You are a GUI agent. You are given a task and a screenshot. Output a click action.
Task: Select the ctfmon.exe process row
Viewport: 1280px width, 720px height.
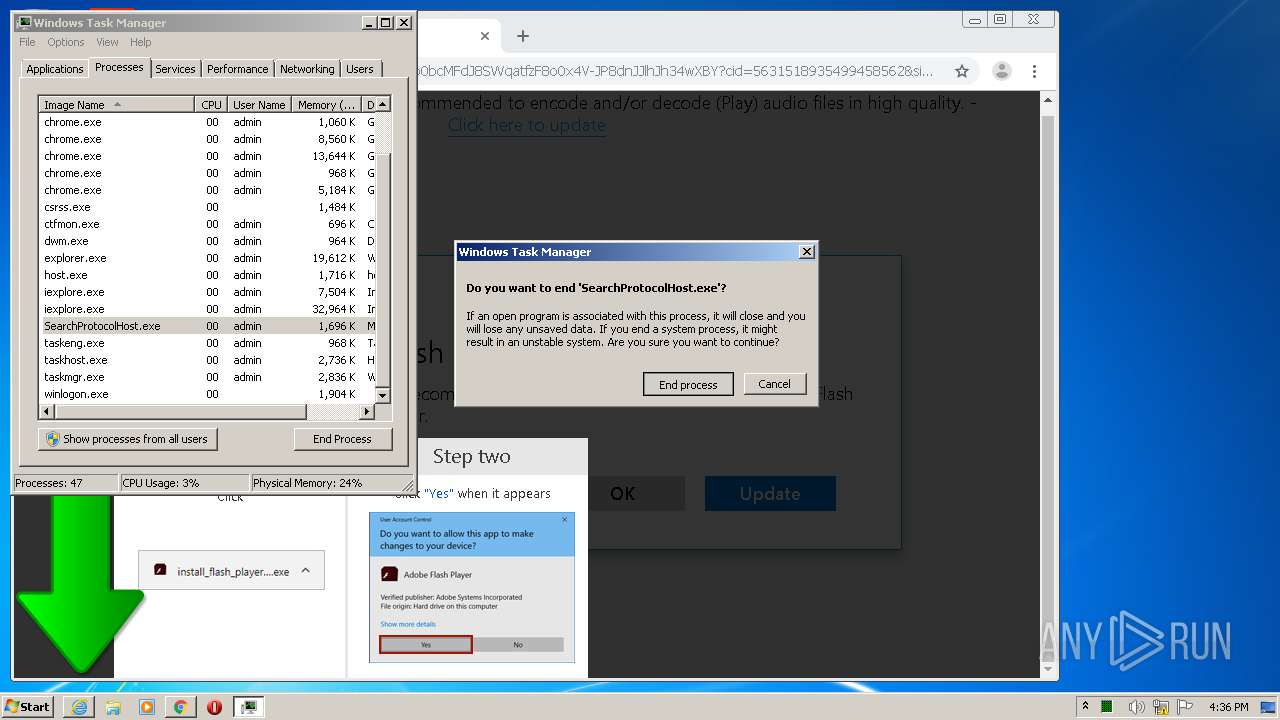[207, 224]
